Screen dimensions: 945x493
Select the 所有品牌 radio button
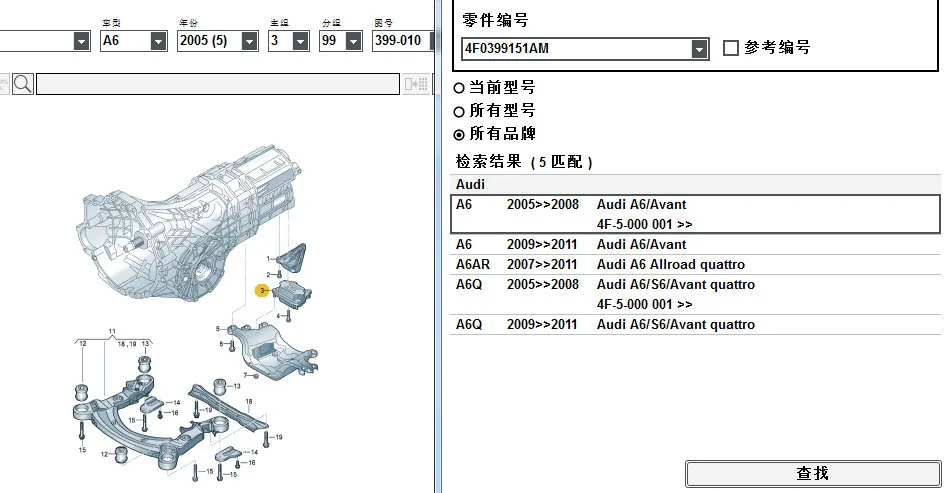(459, 134)
